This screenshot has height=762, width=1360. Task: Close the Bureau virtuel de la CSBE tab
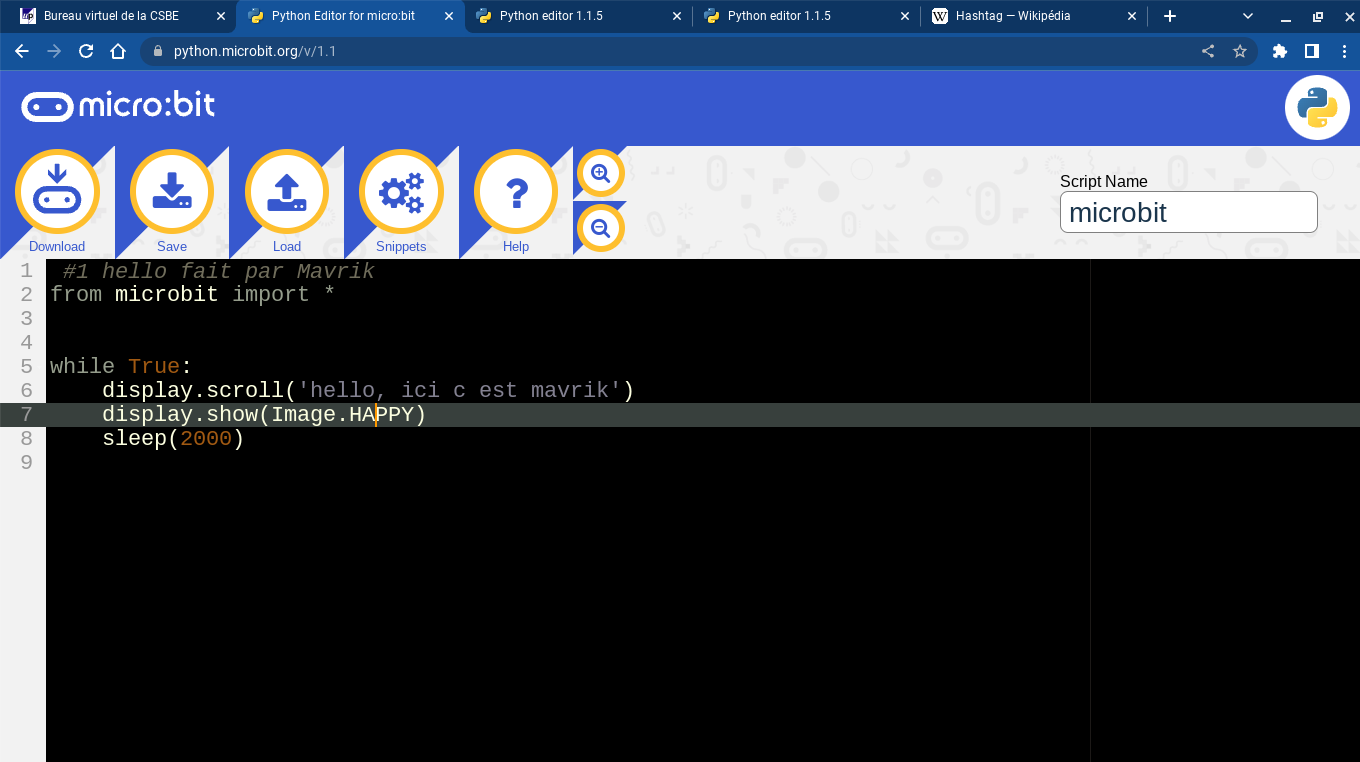coord(220,16)
